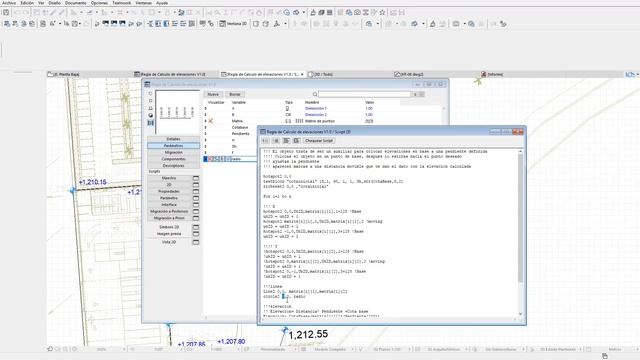Open the Componentes section
This screenshot has height=360, width=640.
(x=173, y=159)
